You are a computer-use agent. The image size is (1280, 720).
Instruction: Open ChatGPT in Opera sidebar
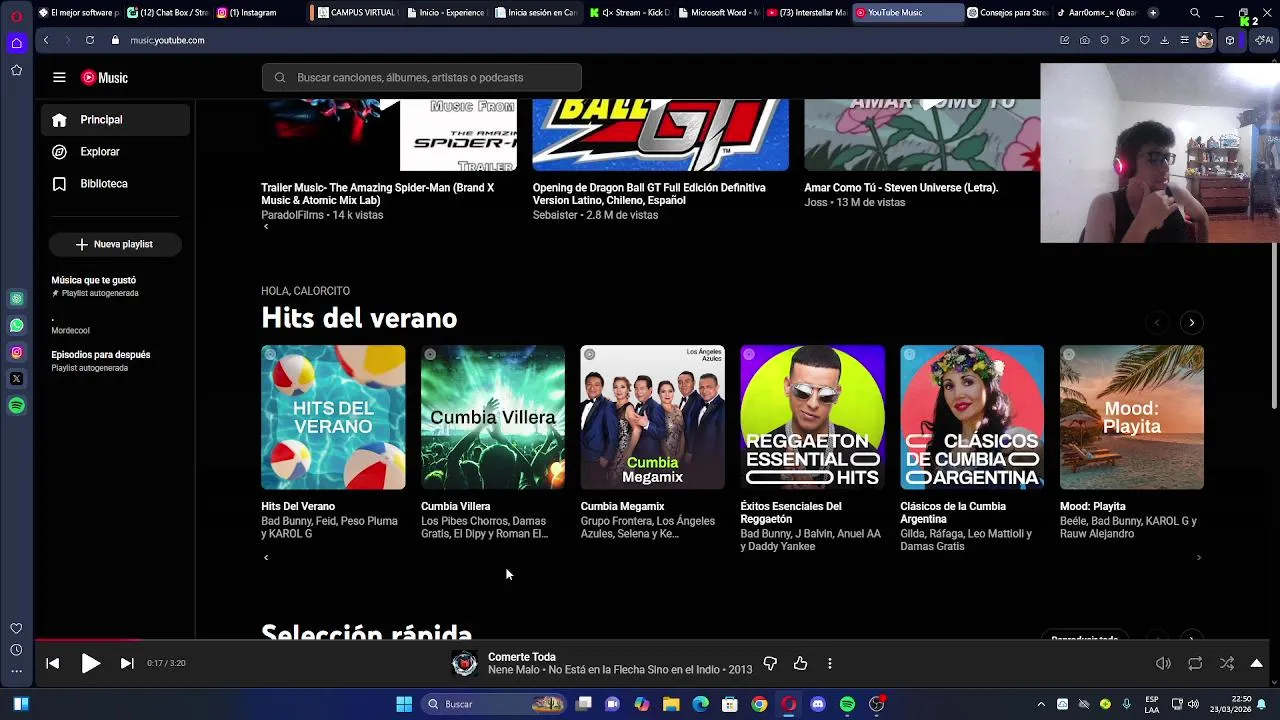pyautogui.click(x=16, y=299)
